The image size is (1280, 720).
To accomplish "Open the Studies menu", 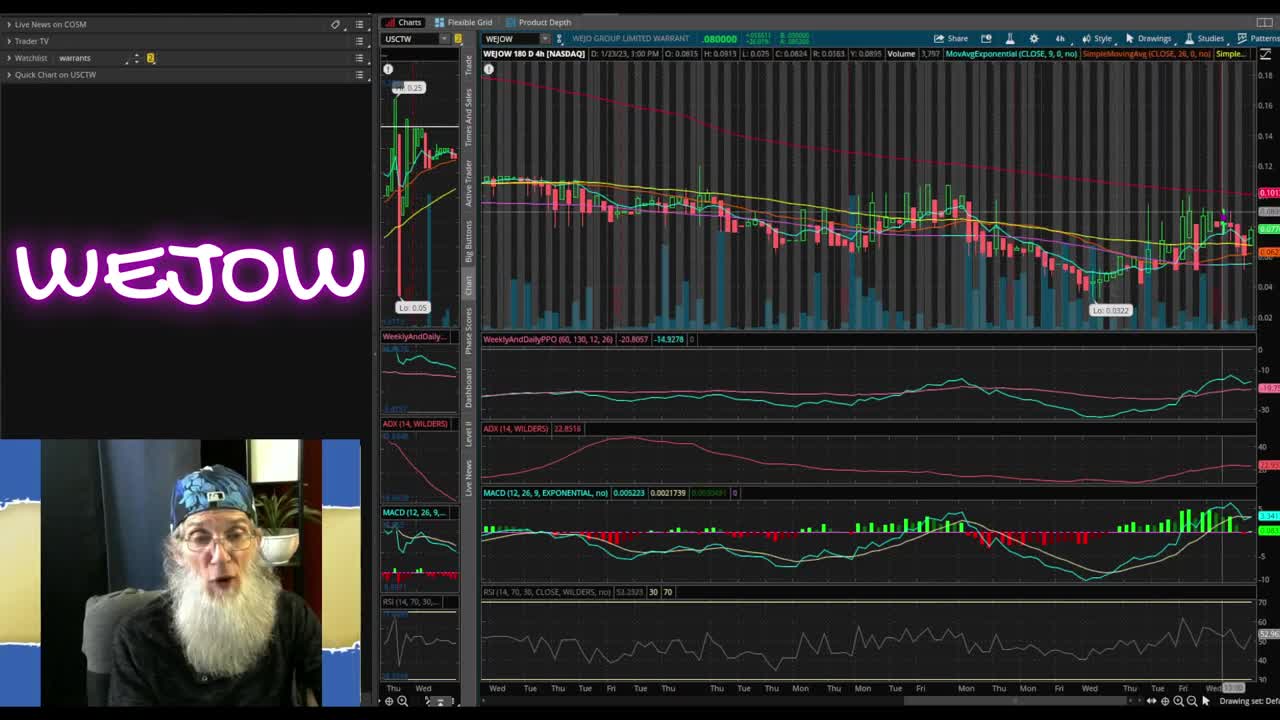I will 1204,39.
